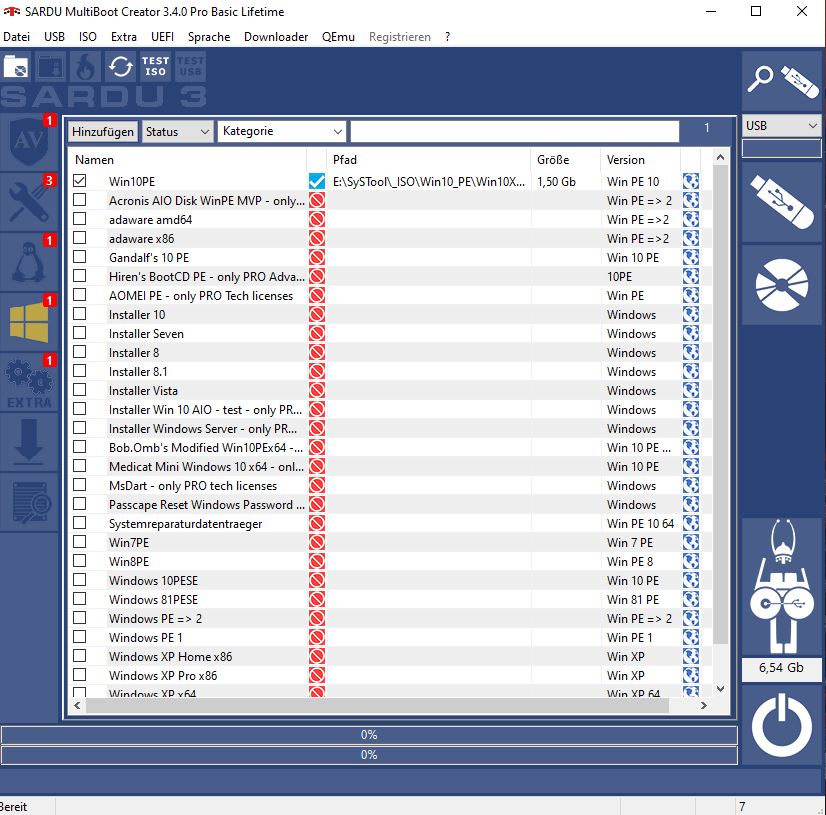Image resolution: width=826 pixels, height=815 pixels.
Task: Click globe icon in Gandalf's 10 PE row
Action: point(691,258)
